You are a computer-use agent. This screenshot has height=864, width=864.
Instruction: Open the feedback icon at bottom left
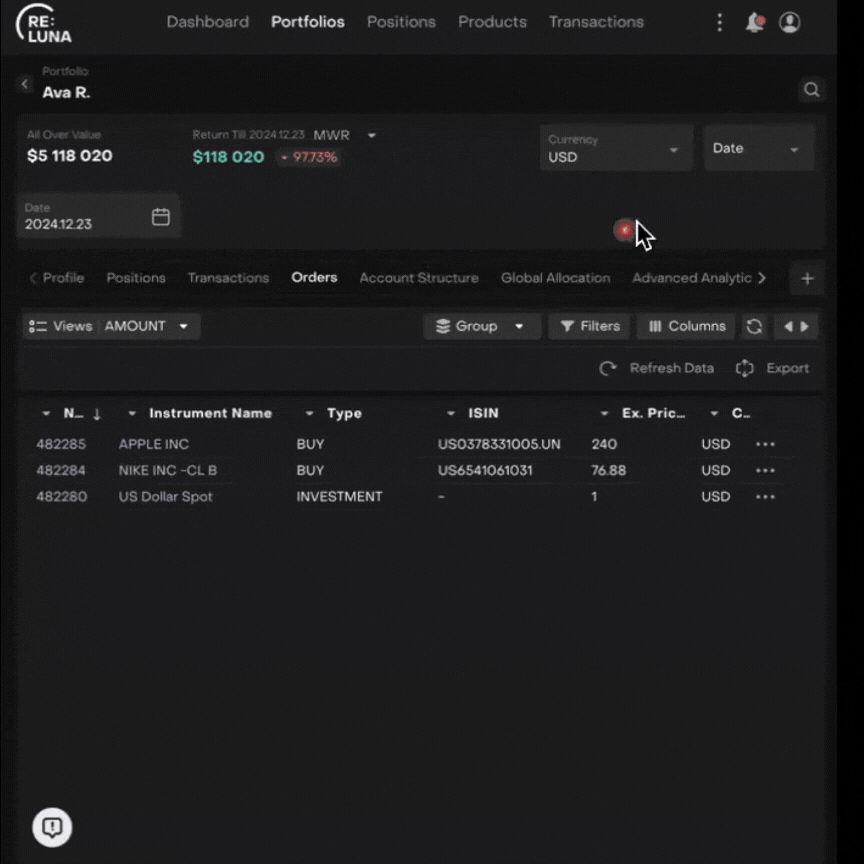[x=52, y=826]
